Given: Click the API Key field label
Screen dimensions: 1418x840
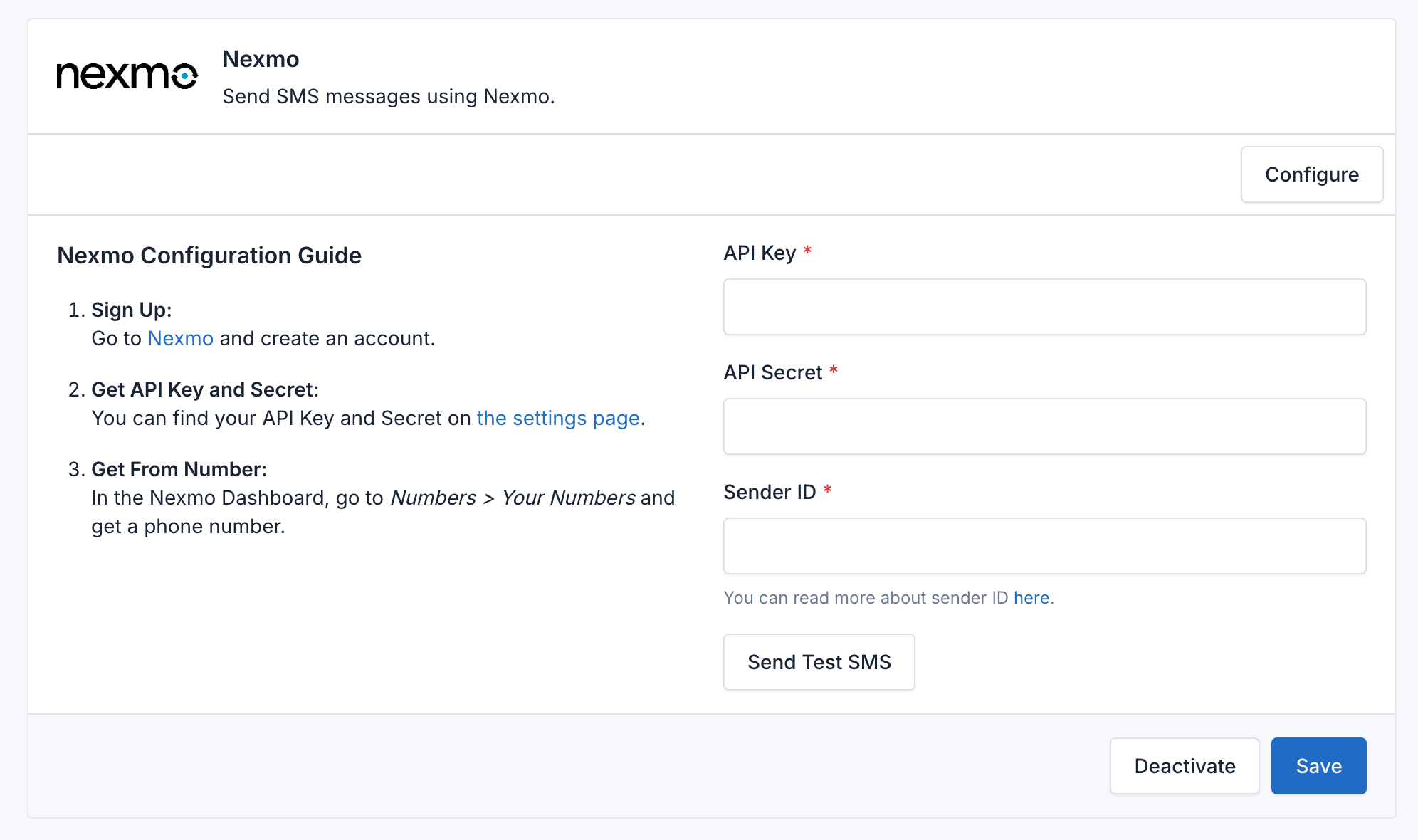Looking at the screenshot, I should pyautogui.click(x=760, y=253).
